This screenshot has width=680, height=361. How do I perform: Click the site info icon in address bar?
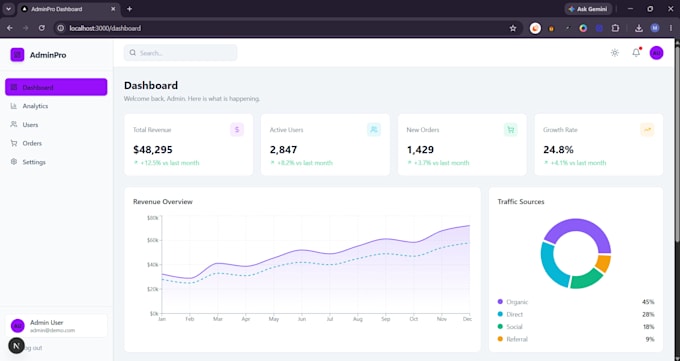tap(61, 28)
